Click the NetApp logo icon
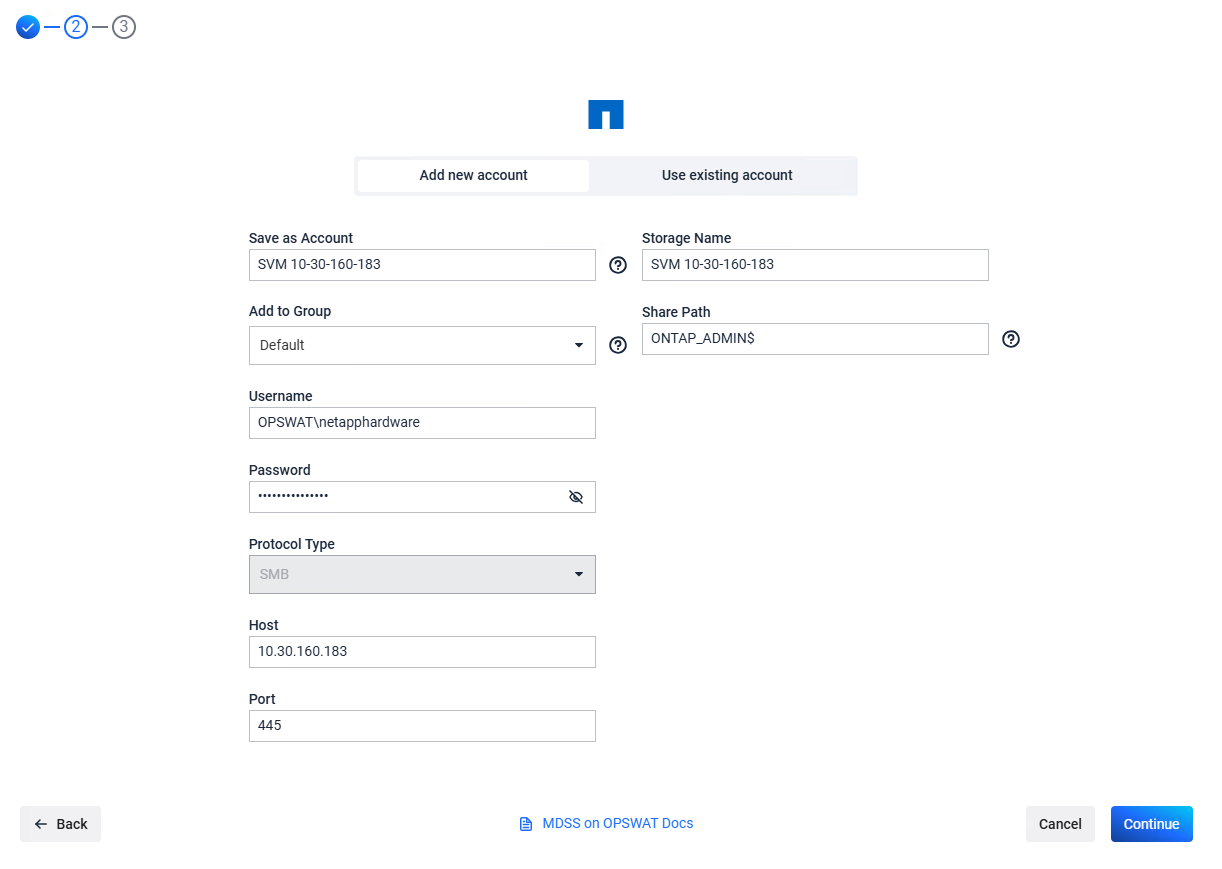This screenshot has width=1222, height=869. click(605, 115)
